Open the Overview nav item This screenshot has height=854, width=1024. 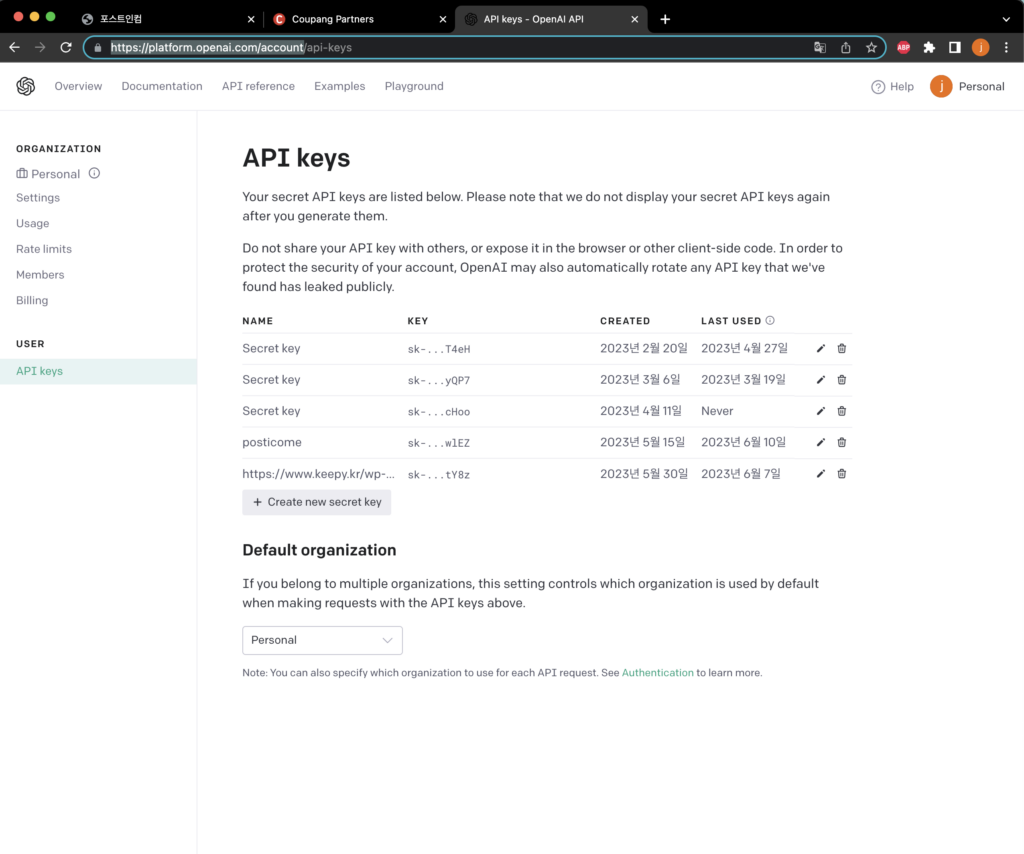[78, 86]
